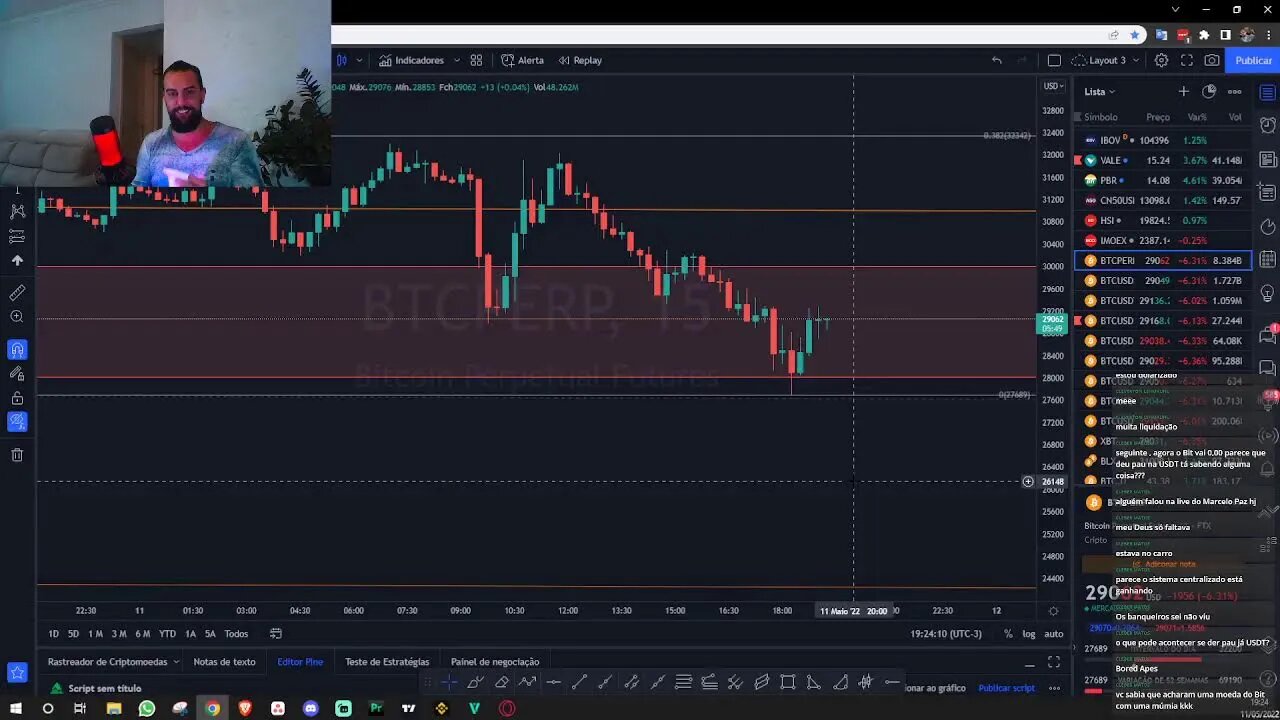Select Todos time range
Image resolution: width=1280 pixels, height=720 pixels.
coord(236,634)
